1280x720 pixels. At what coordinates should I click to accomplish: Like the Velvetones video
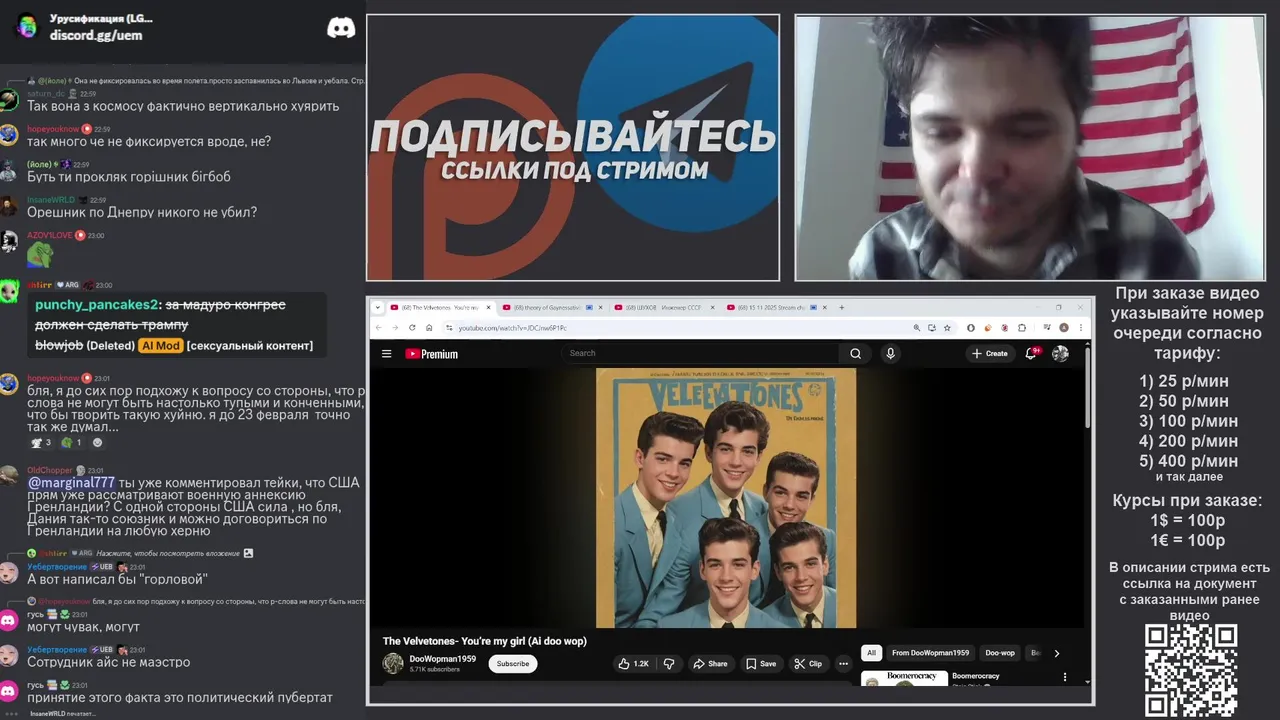[x=632, y=663]
